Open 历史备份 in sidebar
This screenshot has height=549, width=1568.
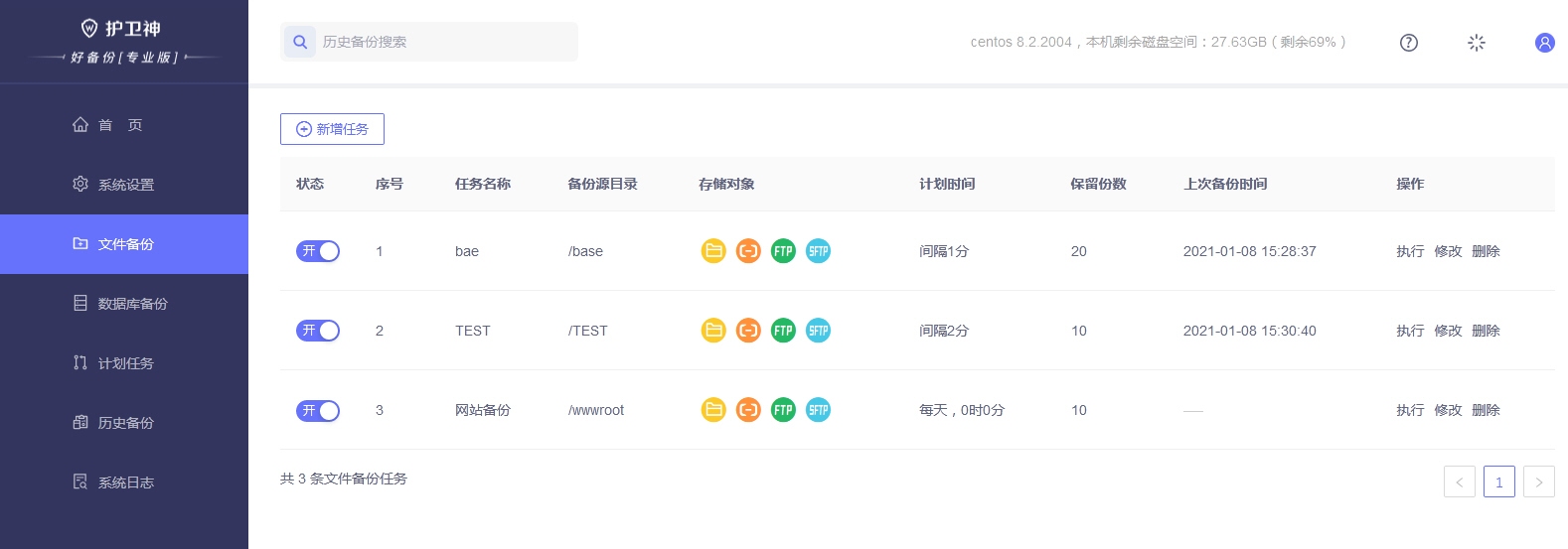124,423
